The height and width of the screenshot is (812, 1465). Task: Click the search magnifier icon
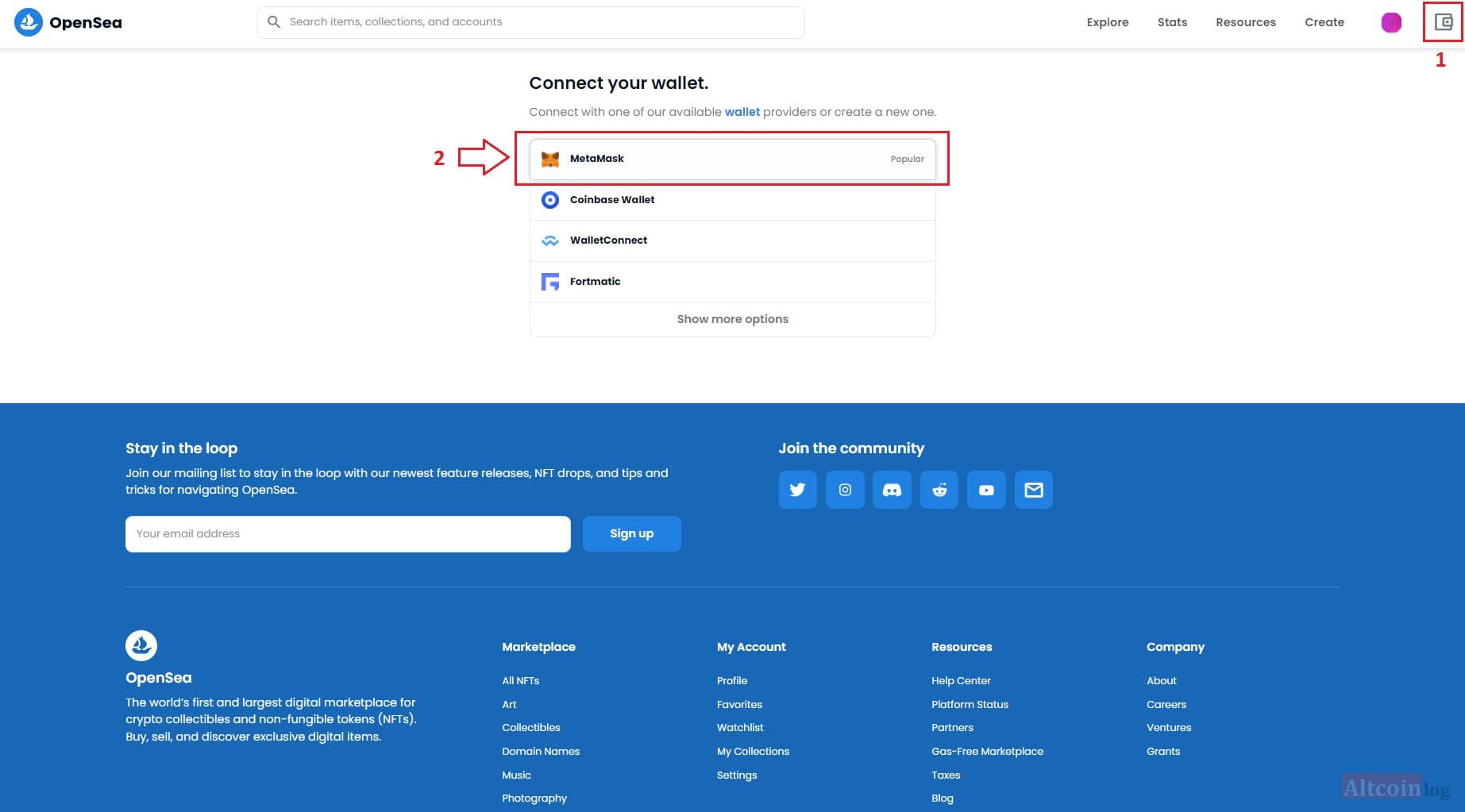274,22
